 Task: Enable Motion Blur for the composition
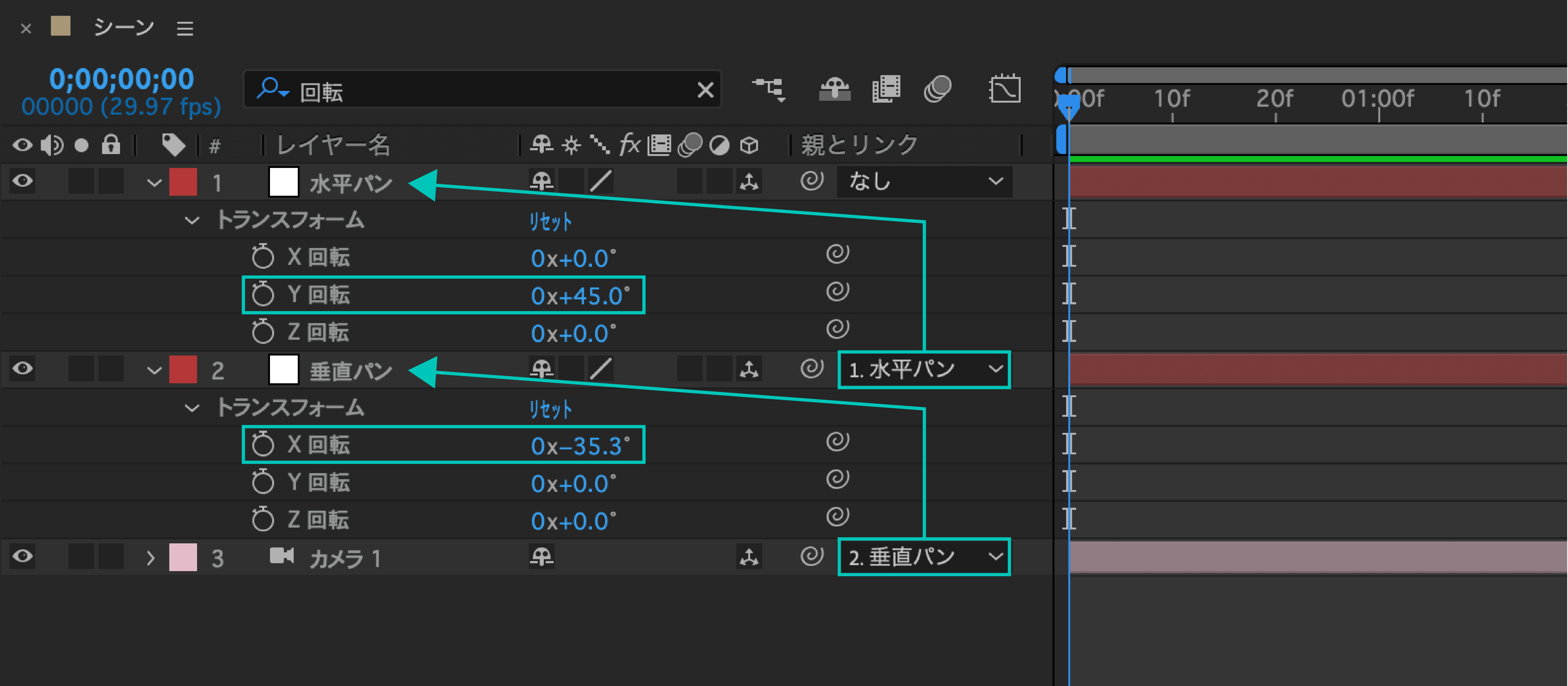[x=937, y=90]
